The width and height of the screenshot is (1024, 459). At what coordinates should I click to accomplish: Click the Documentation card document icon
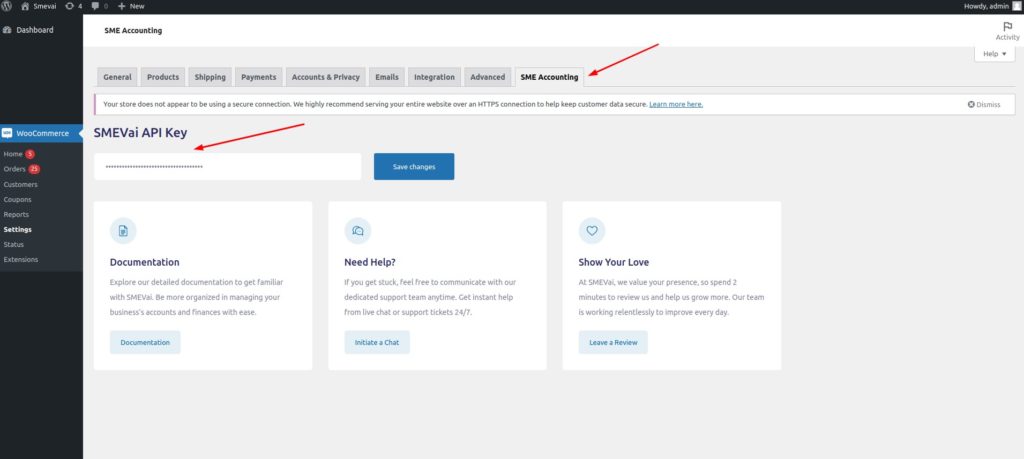pyautogui.click(x=123, y=230)
